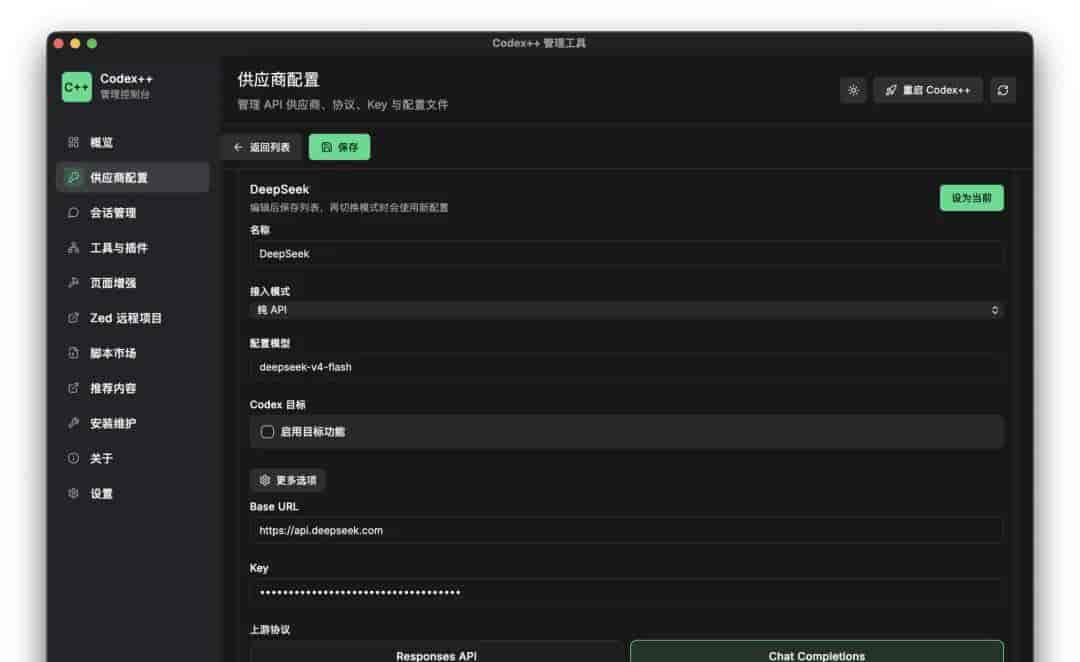
Task: Click the Codex++ green logo icon
Action: pos(76,87)
